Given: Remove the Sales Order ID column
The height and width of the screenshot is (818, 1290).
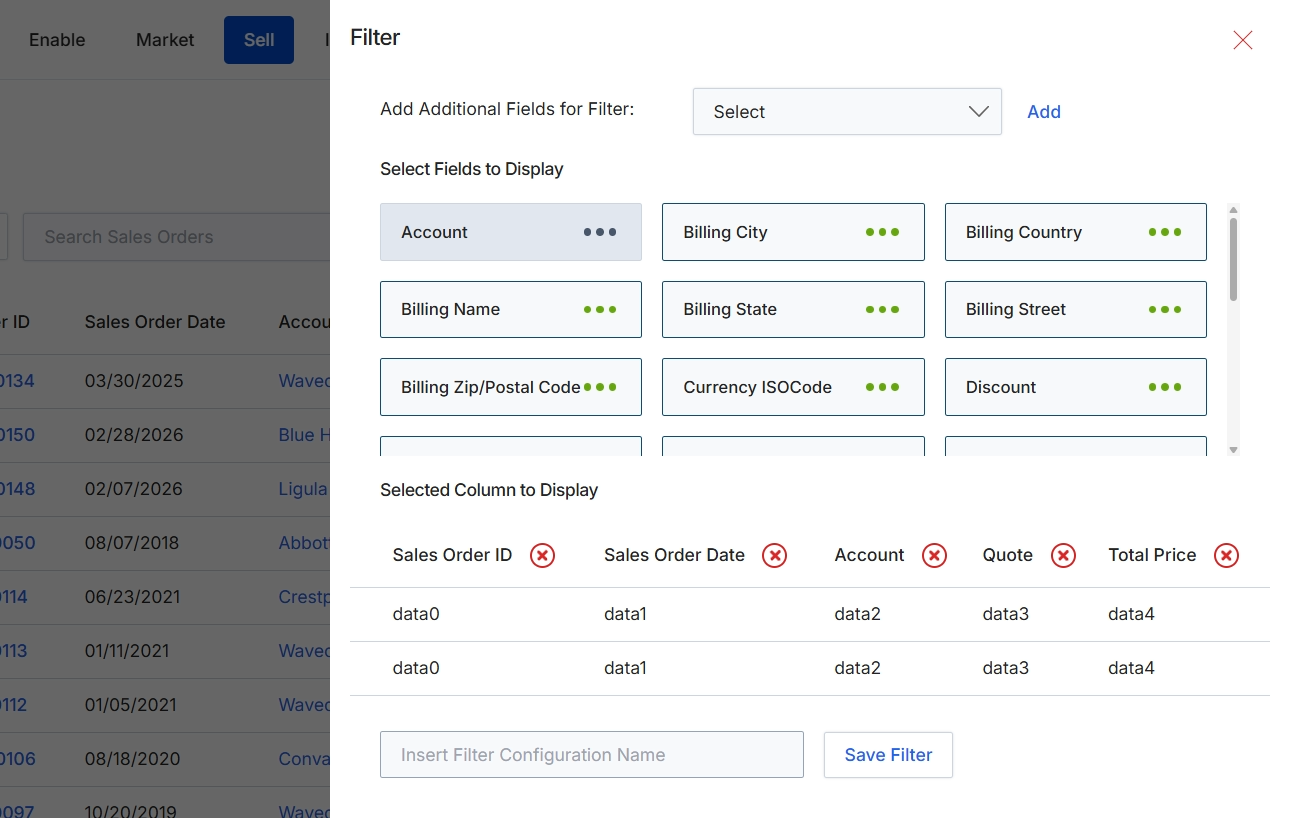Looking at the screenshot, I should tap(542, 555).
